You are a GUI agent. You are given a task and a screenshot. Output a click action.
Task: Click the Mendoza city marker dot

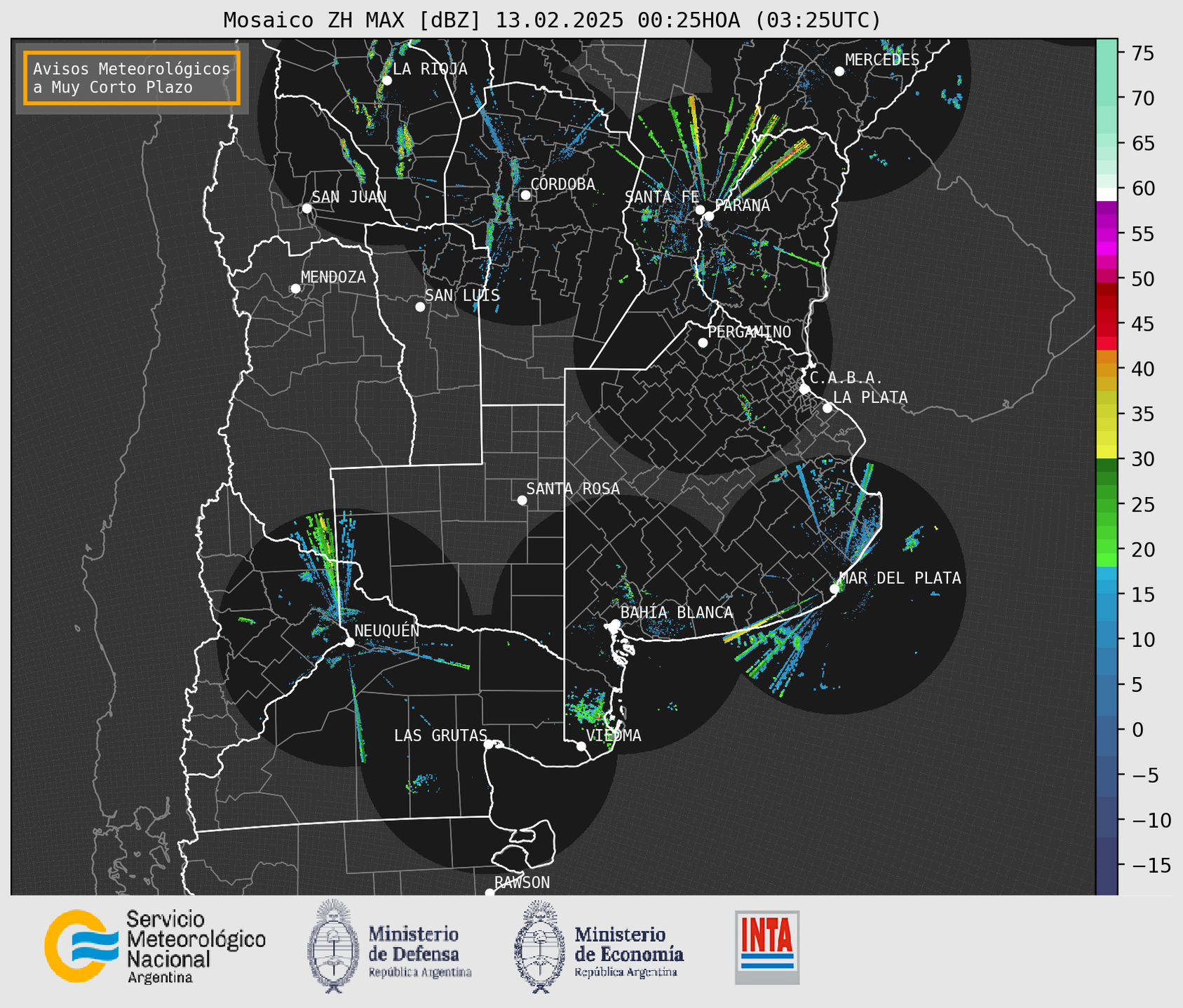pos(295,289)
